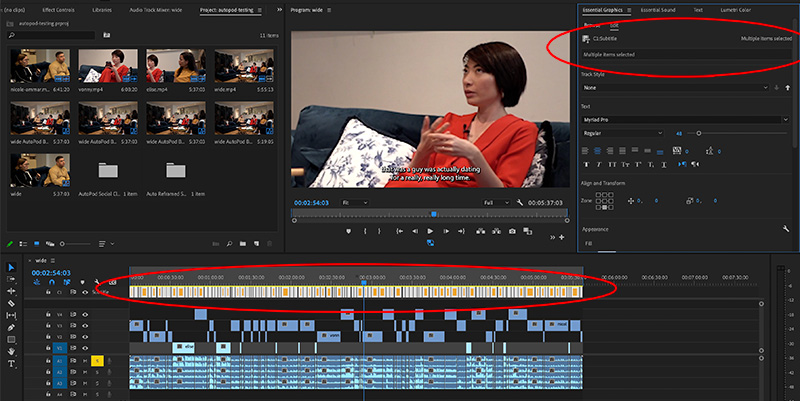Select the Hand tool
This screenshot has height=401, width=800.
[x=11, y=351]
